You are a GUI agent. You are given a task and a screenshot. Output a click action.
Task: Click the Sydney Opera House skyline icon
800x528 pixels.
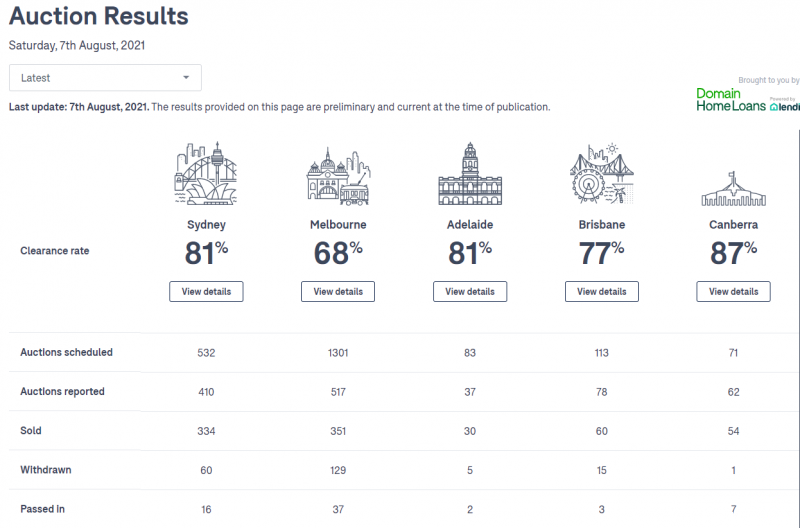click(x=206, y=173)
